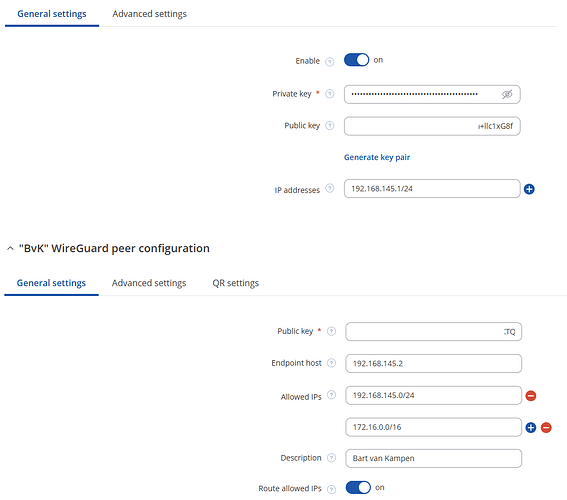Toggle the Enable switch off
The image size is (567, 500).
click(356, 60)
